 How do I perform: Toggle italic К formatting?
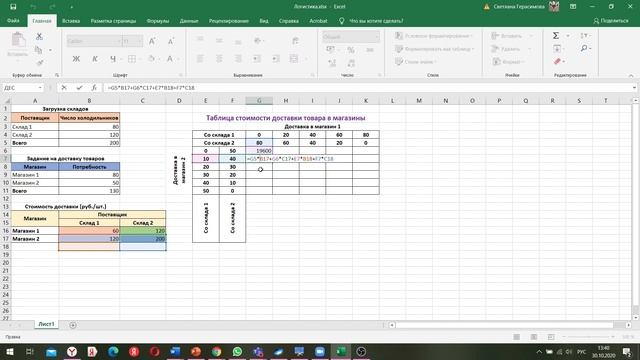coord(95,59)
